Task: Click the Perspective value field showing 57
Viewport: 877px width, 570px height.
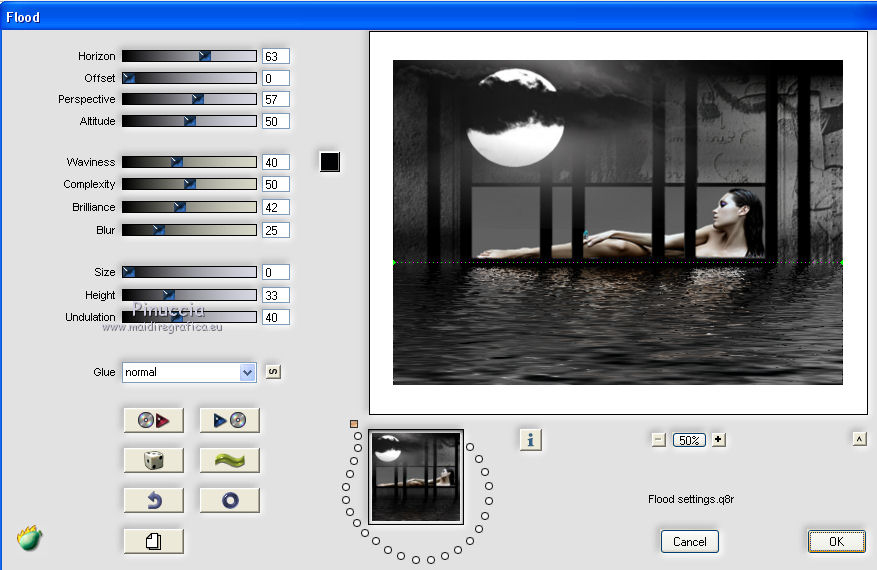Action: [275, 99]
